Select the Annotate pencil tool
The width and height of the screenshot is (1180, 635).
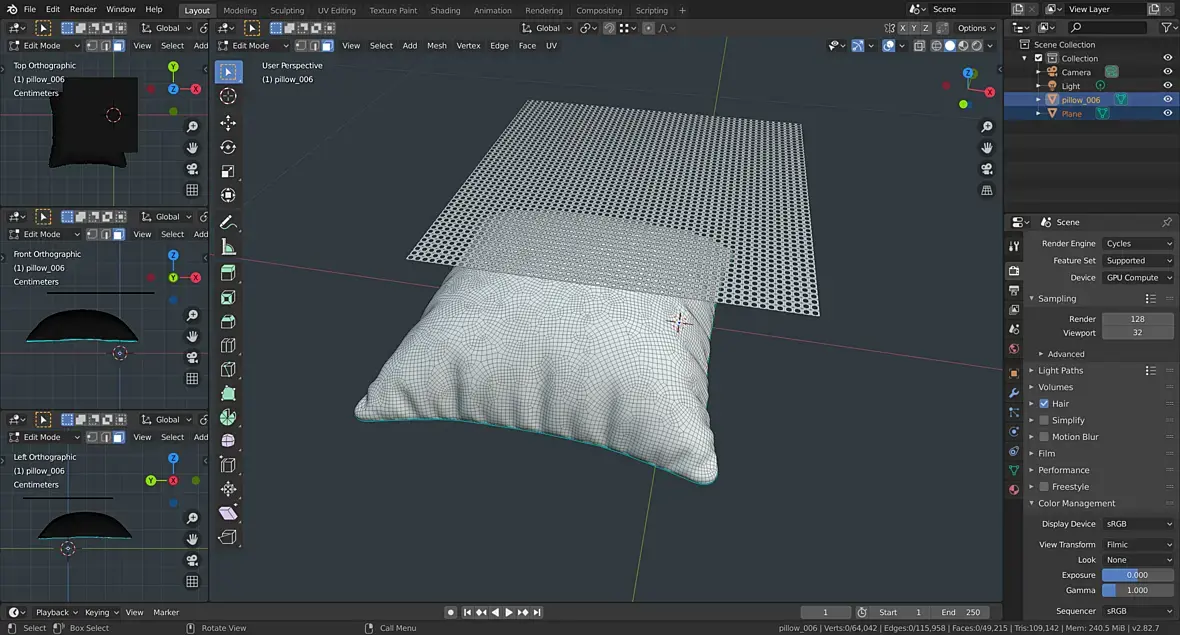click(x=228, y=222)
